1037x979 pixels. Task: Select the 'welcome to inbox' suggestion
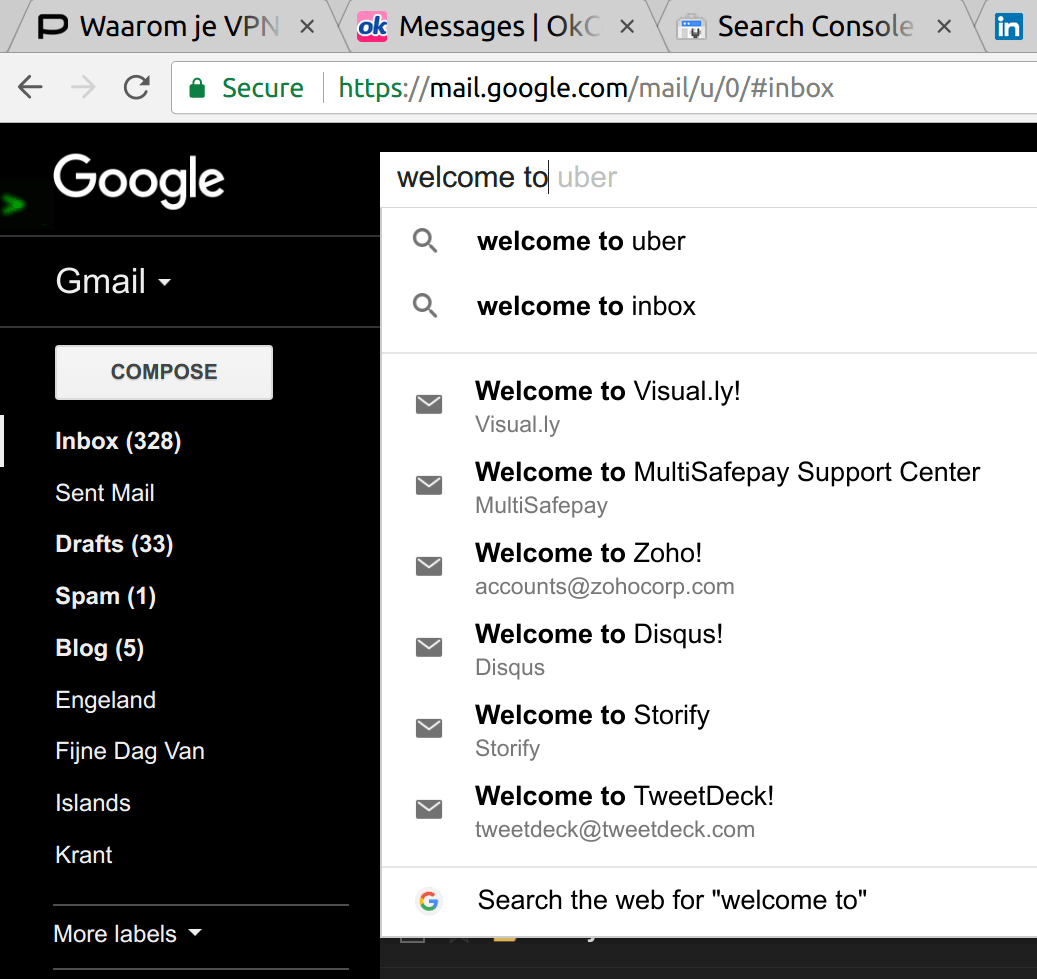click(x=709, y=306)
